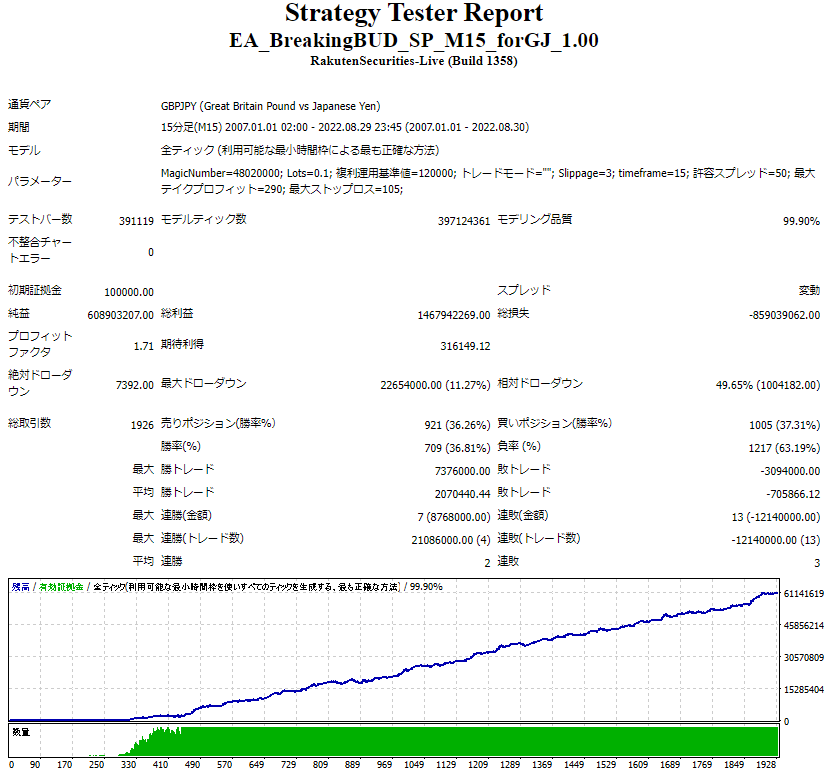
Task: Click the 'GBPJPY (Great Britain Pound vs Japanese Yen)' value
Action: (x=271, y=106)
